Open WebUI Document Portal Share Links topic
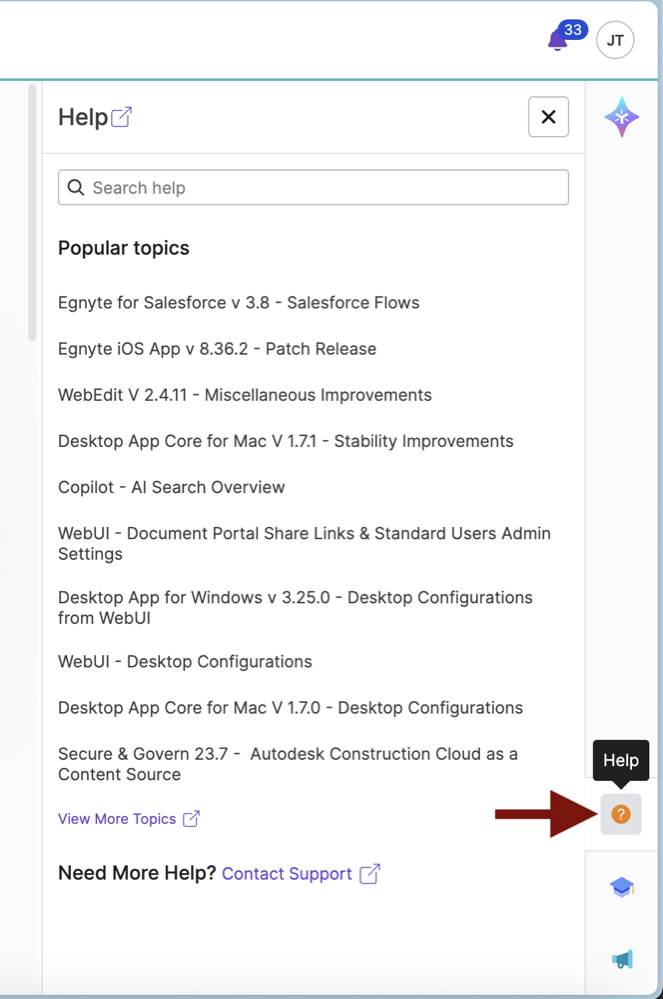663x999 pixels. pos(304,543)
